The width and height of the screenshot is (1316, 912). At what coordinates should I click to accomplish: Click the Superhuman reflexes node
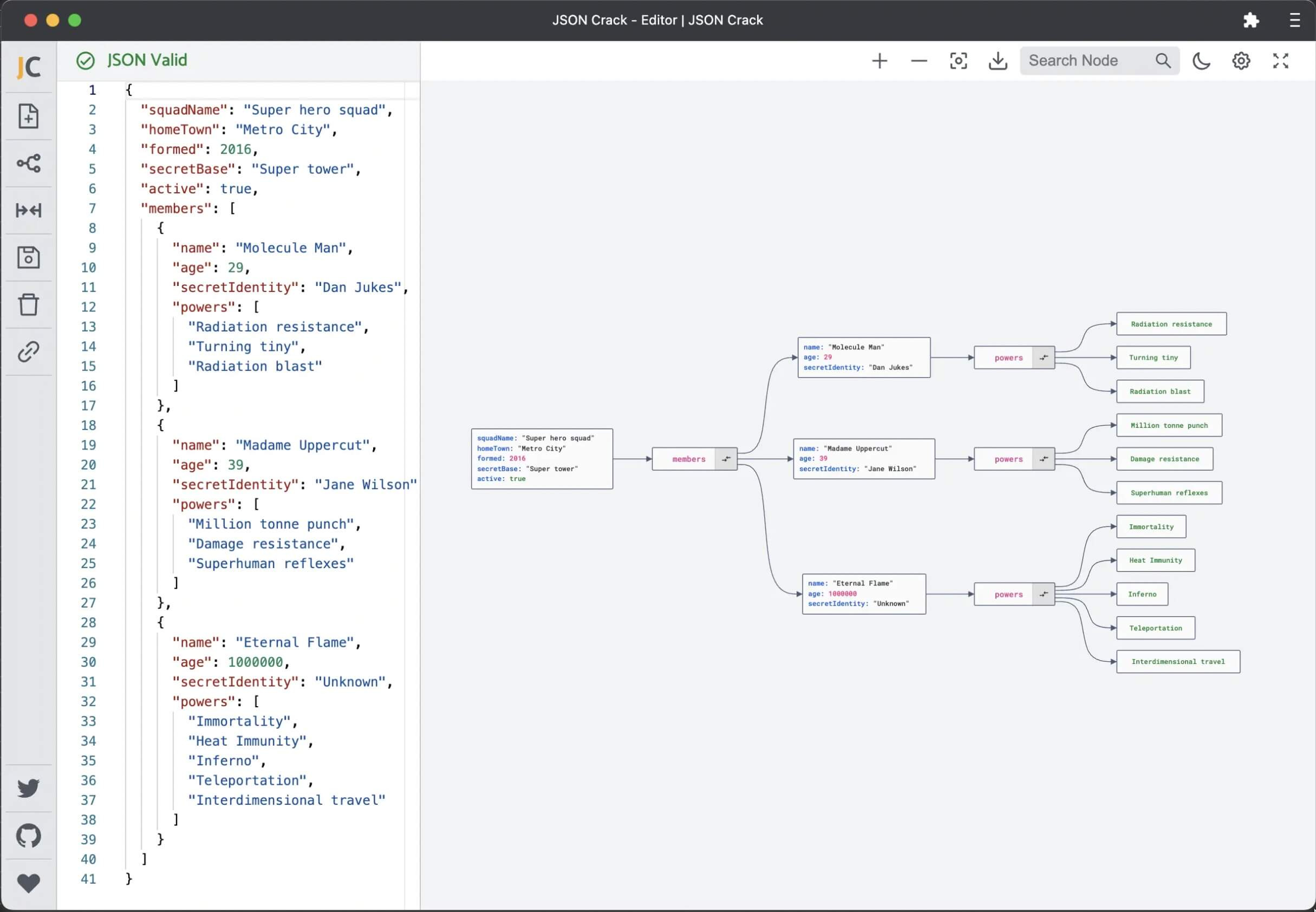click(1169, 493)
